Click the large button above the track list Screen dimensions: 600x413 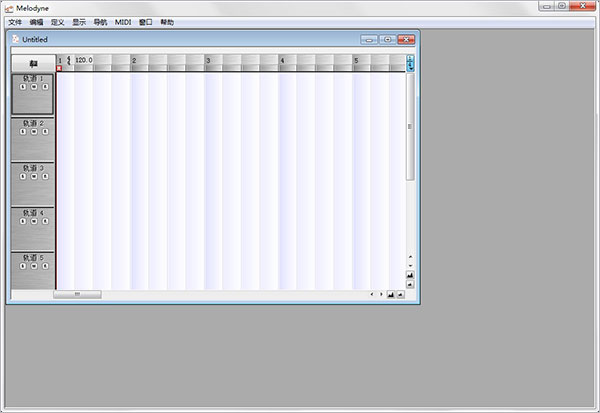coord(33,64)
